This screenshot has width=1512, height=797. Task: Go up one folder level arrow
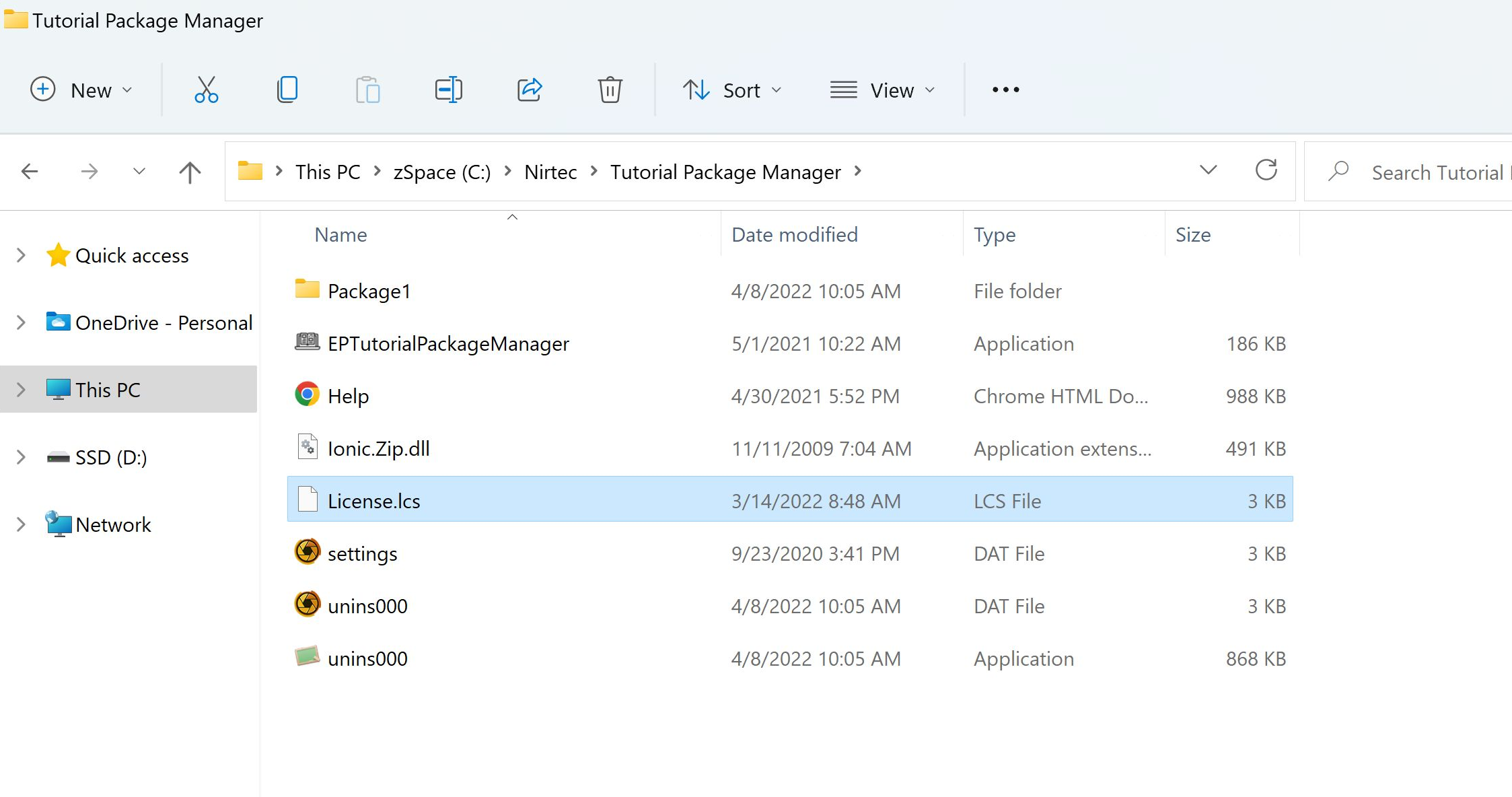[x=190, y=172]
